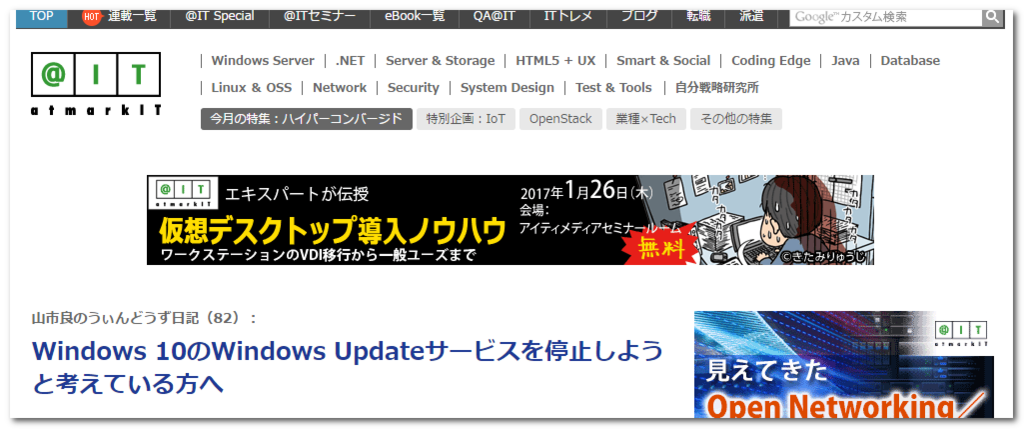Open Test & Tools category link

[x=613, y=87]
